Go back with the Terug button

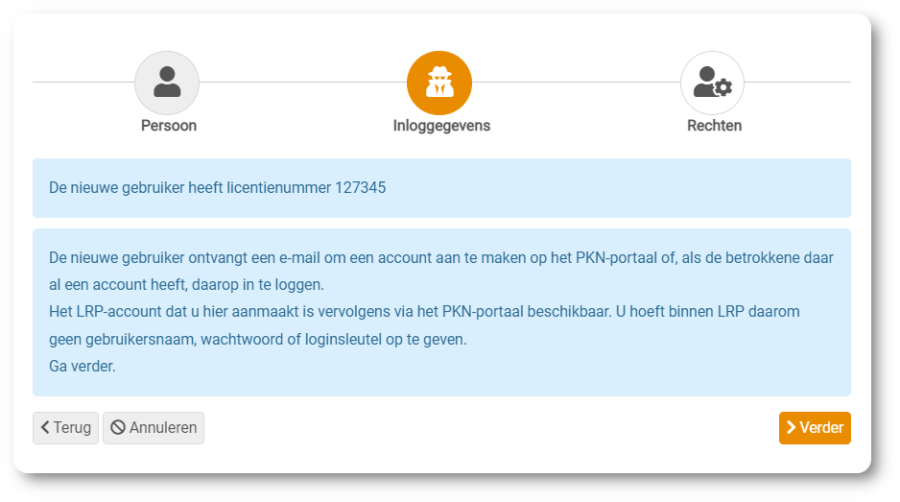(x=65, y=428)
